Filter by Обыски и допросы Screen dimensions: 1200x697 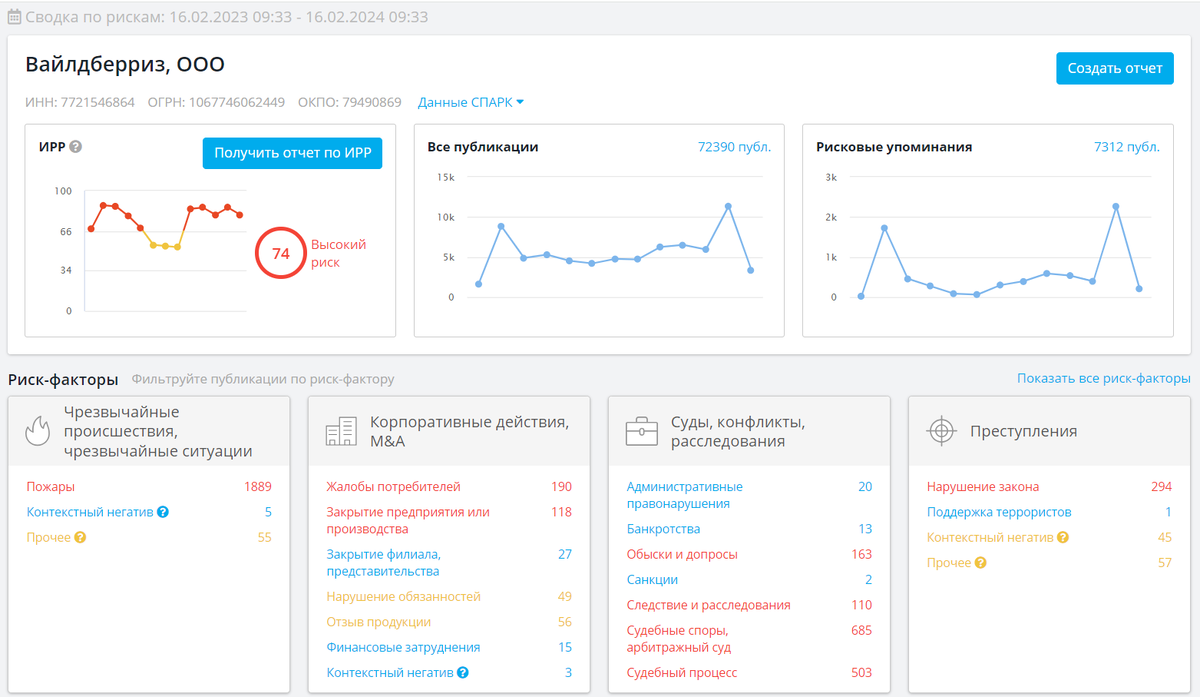(682, 554)
